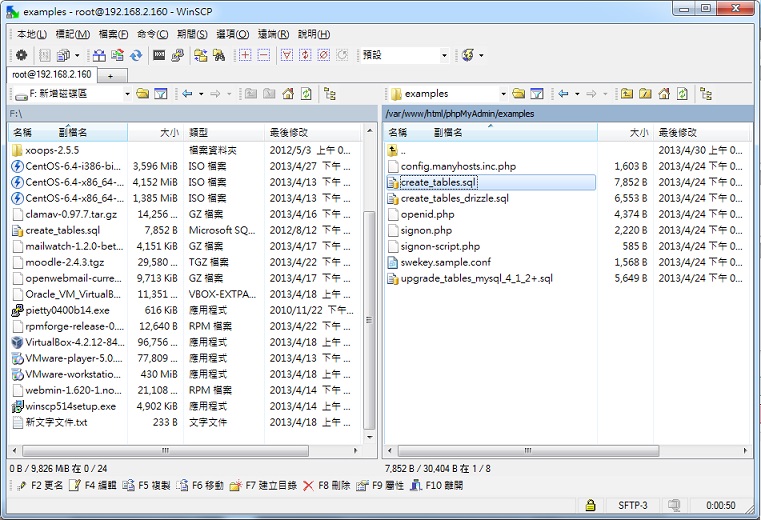Click the compression status bar icon

coord(674,505)
